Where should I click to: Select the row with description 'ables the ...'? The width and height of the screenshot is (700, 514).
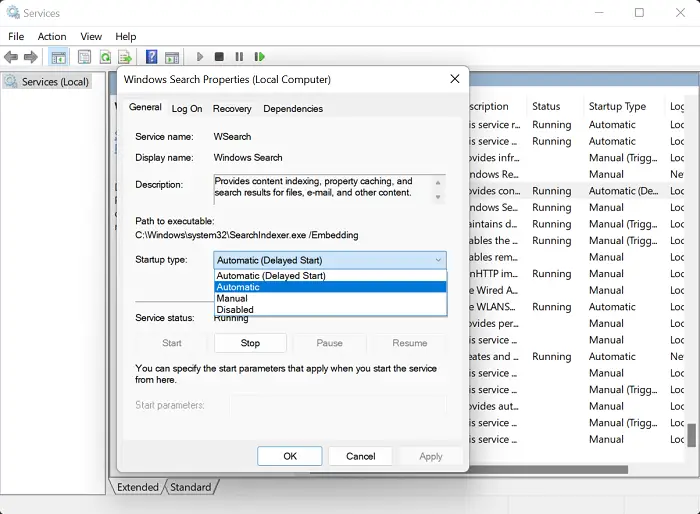(x=576, y=240)
